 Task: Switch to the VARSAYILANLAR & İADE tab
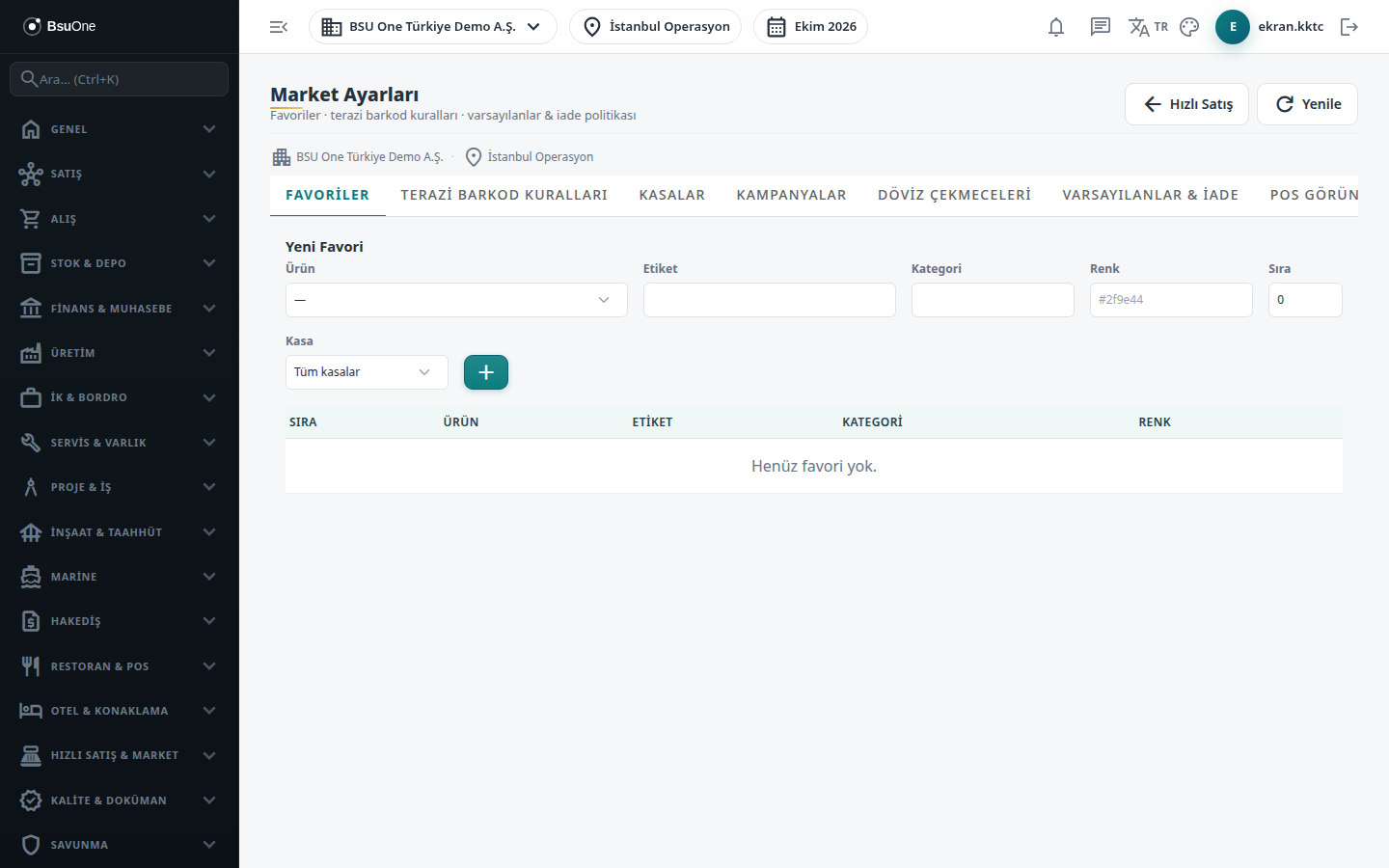coord(1151,195)
